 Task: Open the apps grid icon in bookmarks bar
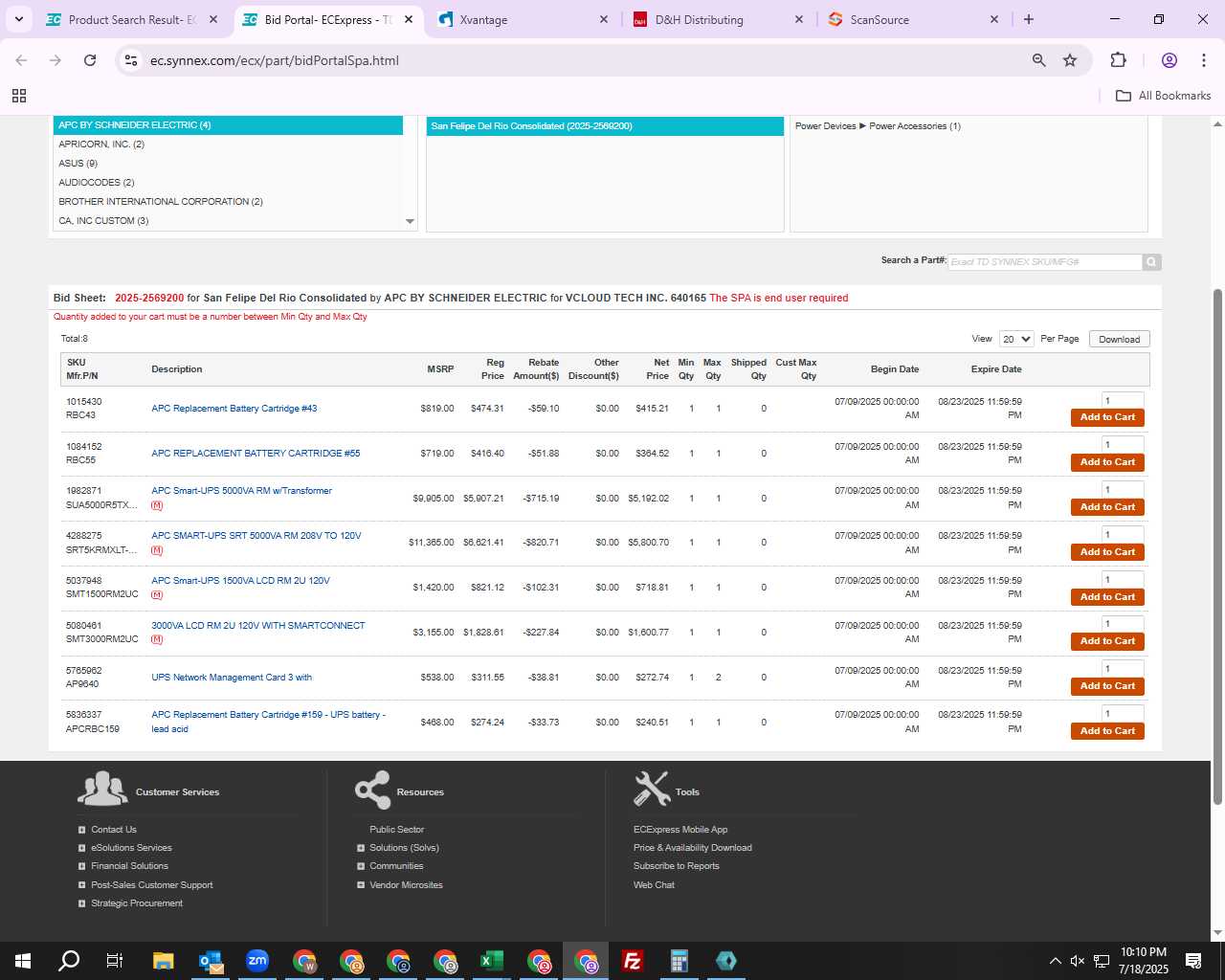pyautogui.click(x=19, y=96)
